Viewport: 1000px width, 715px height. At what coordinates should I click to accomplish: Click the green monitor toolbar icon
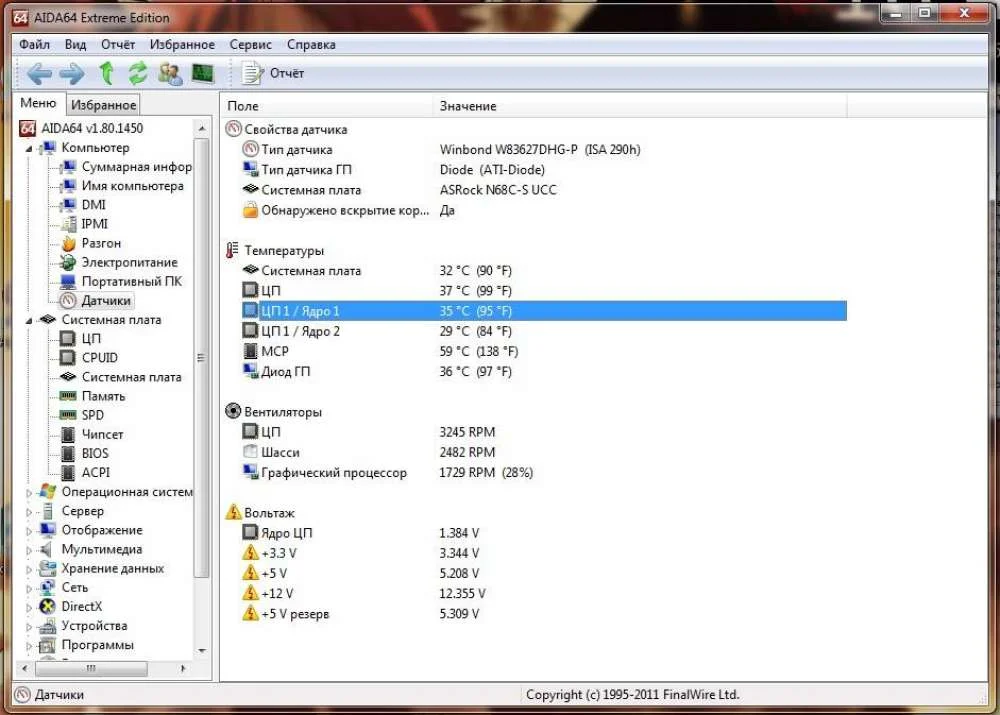[203, 73]
